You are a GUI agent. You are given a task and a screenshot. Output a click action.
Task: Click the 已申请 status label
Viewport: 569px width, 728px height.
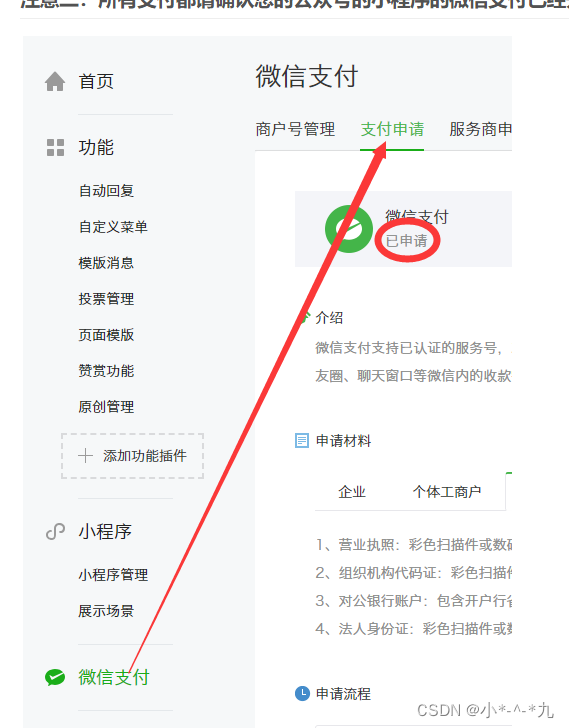[407, 240]
